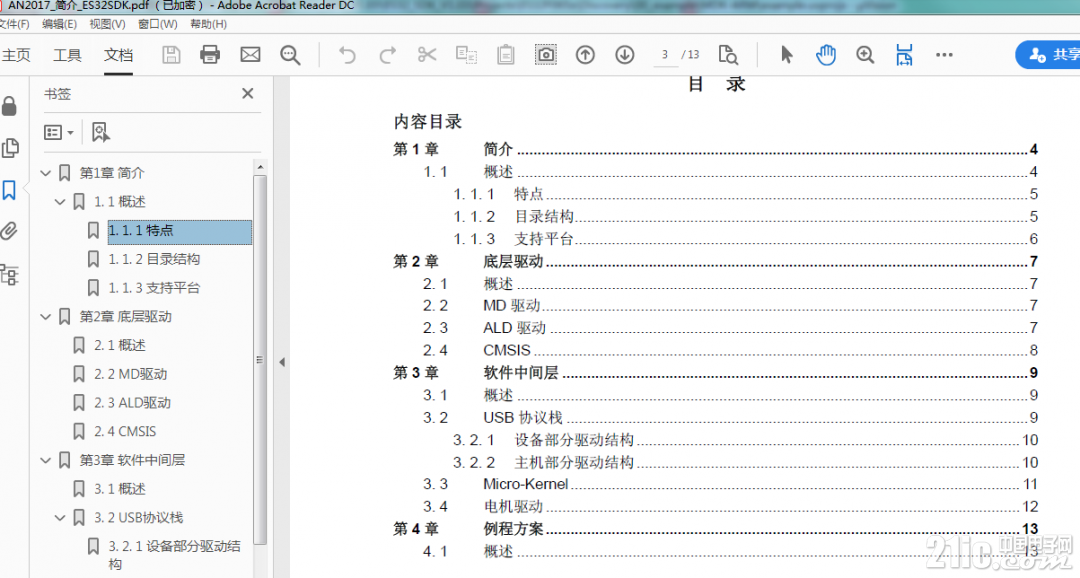The width and height of the screenshot is (1080, 578).
Task: Follow contents link 3.3 Micro-Kernel
Action: pyautogui.click(x=730, y=484)
